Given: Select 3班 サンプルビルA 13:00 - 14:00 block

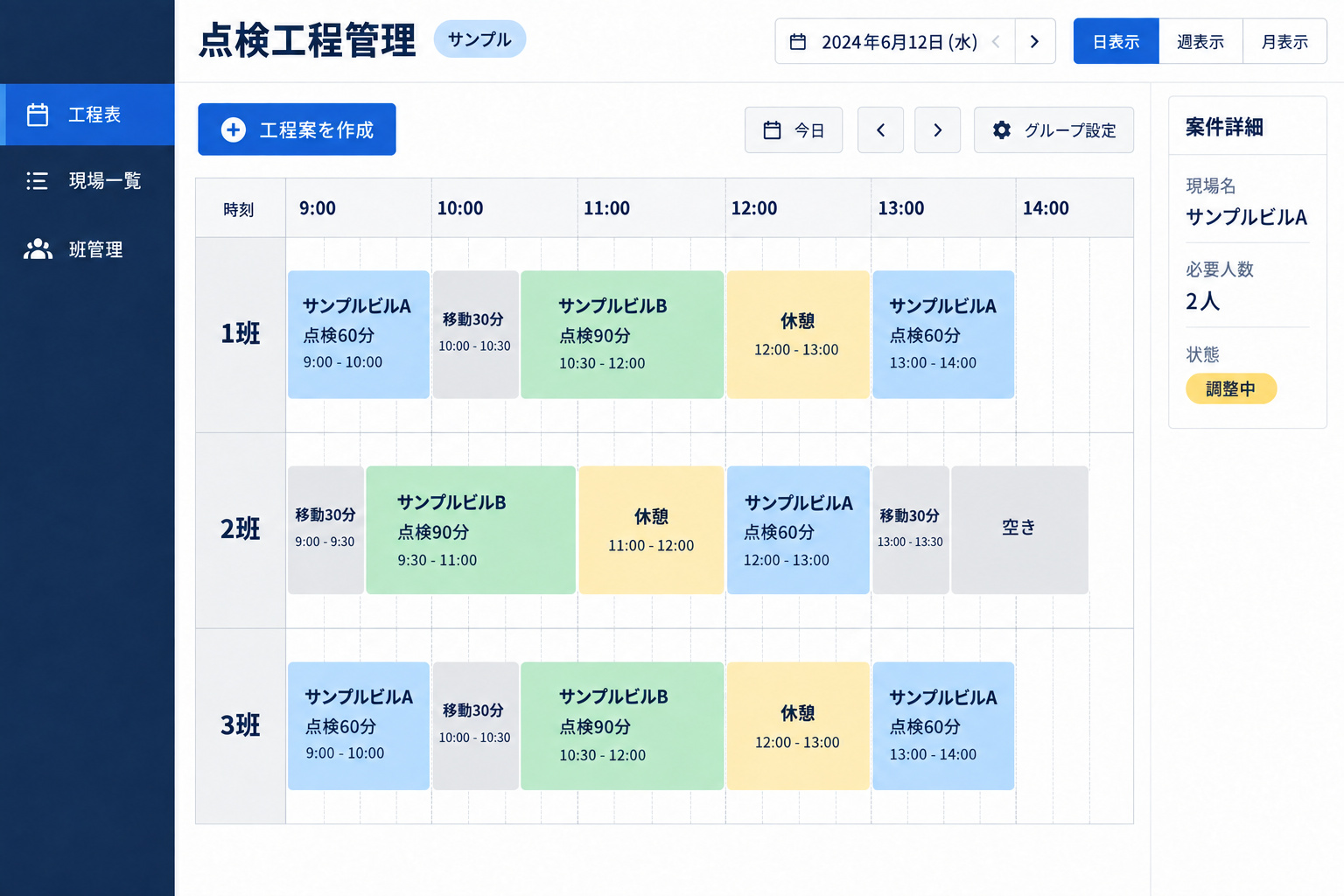Looking at the screenshot, I should [943, 726].
